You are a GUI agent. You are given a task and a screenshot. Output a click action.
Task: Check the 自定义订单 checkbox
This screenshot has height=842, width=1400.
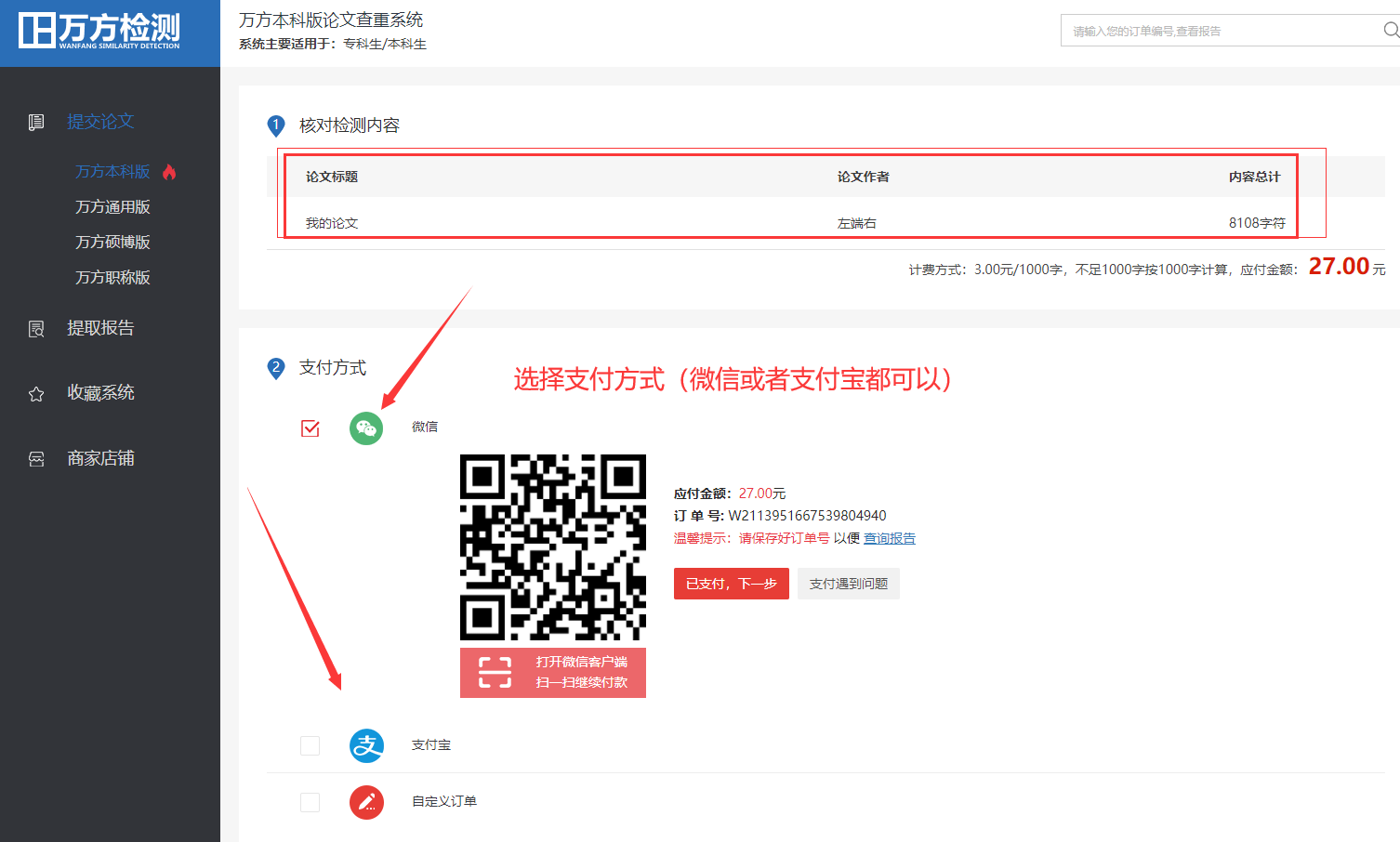pos(310,802)
